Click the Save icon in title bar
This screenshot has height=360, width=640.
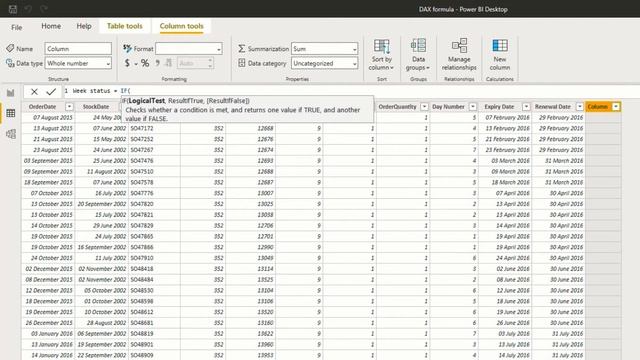(13, 9)
